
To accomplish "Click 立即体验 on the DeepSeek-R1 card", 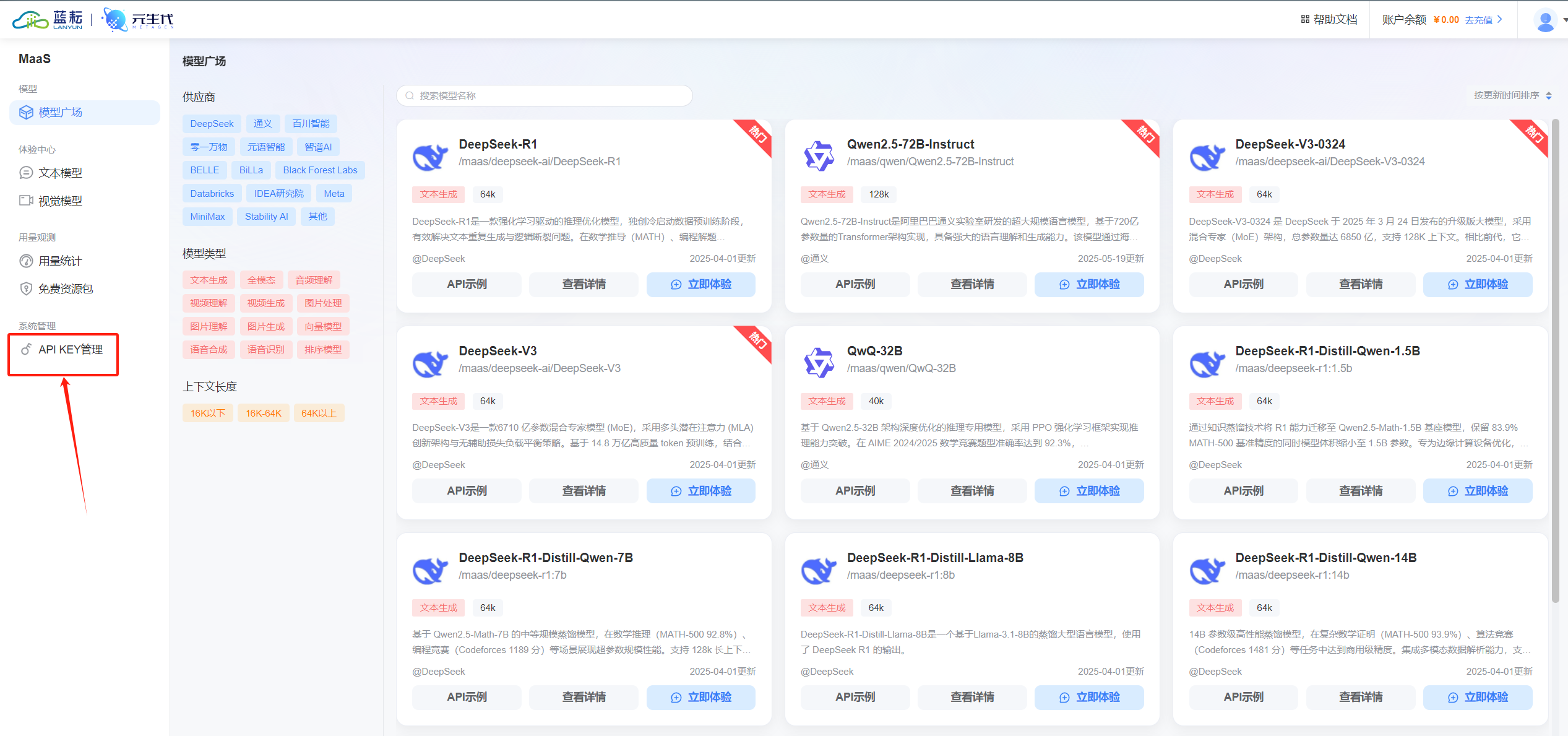I will (x=700, y=284).
